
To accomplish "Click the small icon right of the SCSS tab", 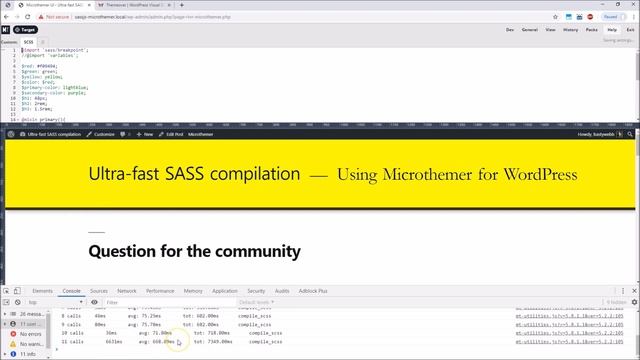I will pyautogui.click(x=42, y=42).
